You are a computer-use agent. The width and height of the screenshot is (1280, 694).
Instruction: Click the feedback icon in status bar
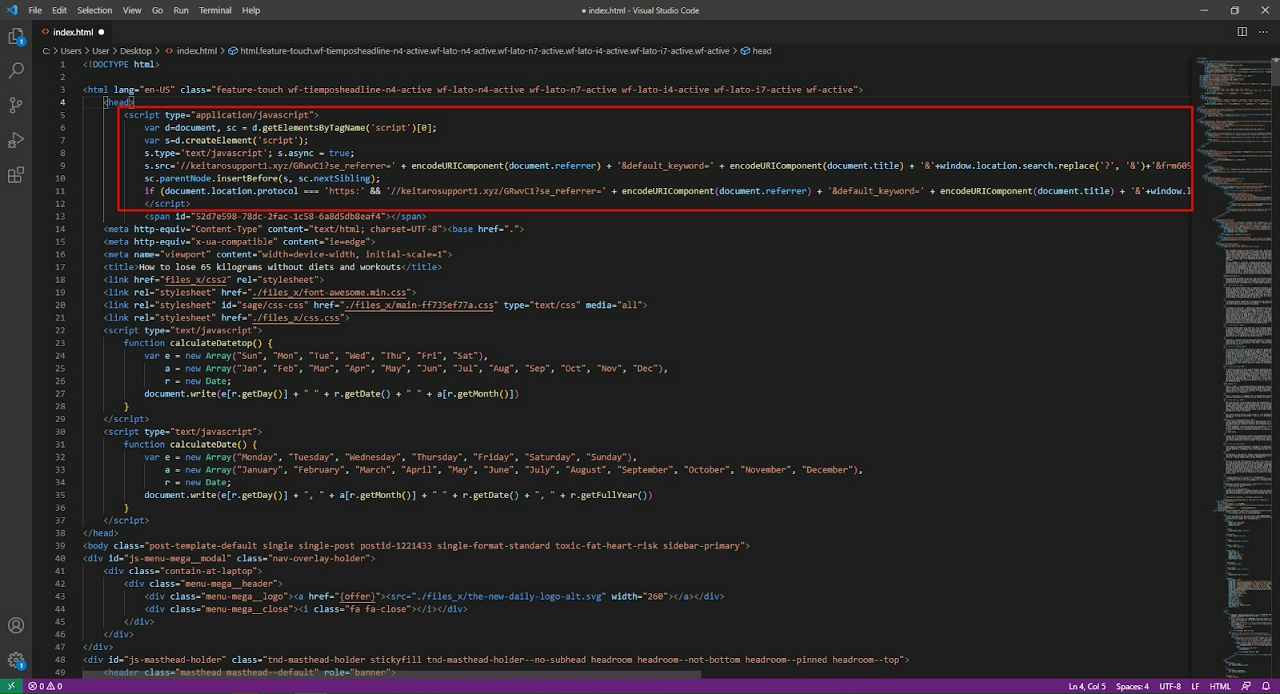tap(1246, 686)
